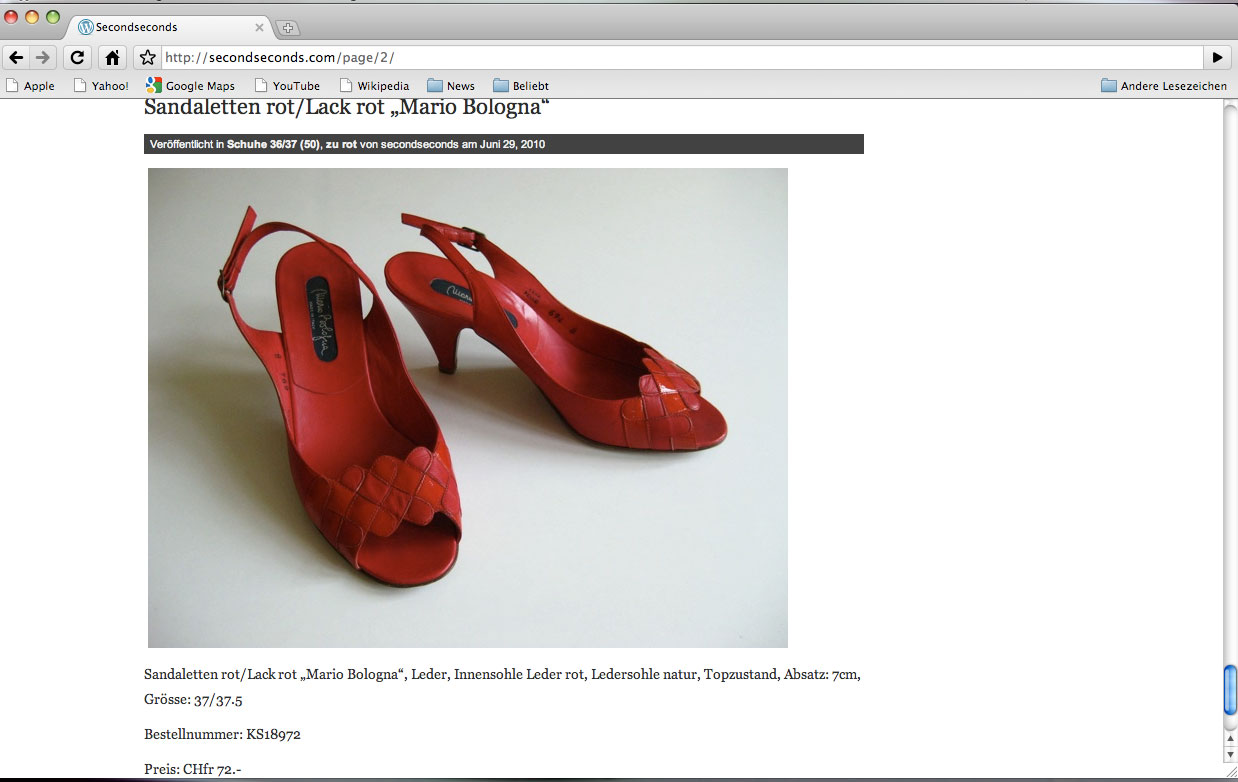
Task: Click the Forward arrow button
Action: pos(42,57)
